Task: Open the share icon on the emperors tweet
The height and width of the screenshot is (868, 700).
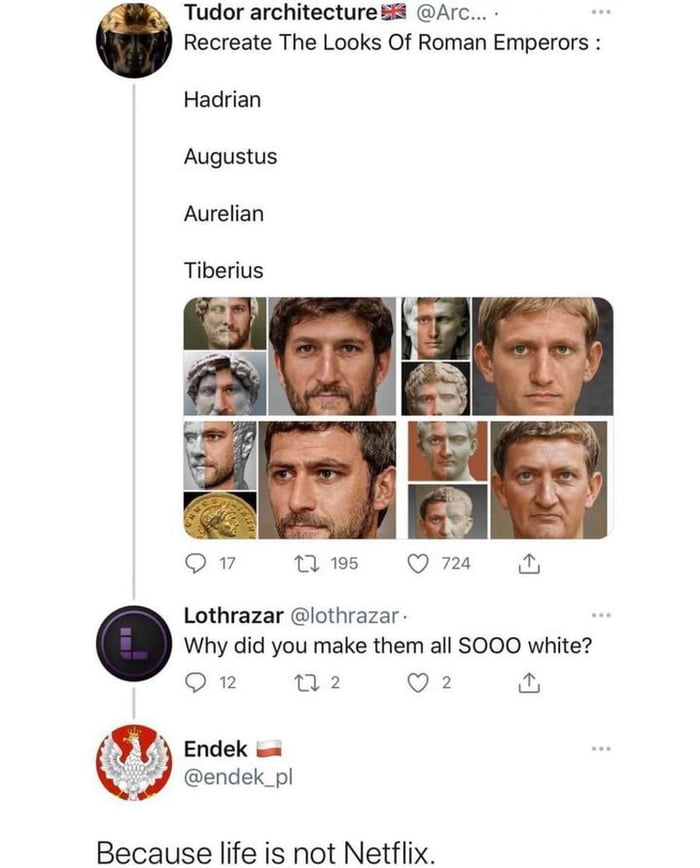Action: (528, 562)
